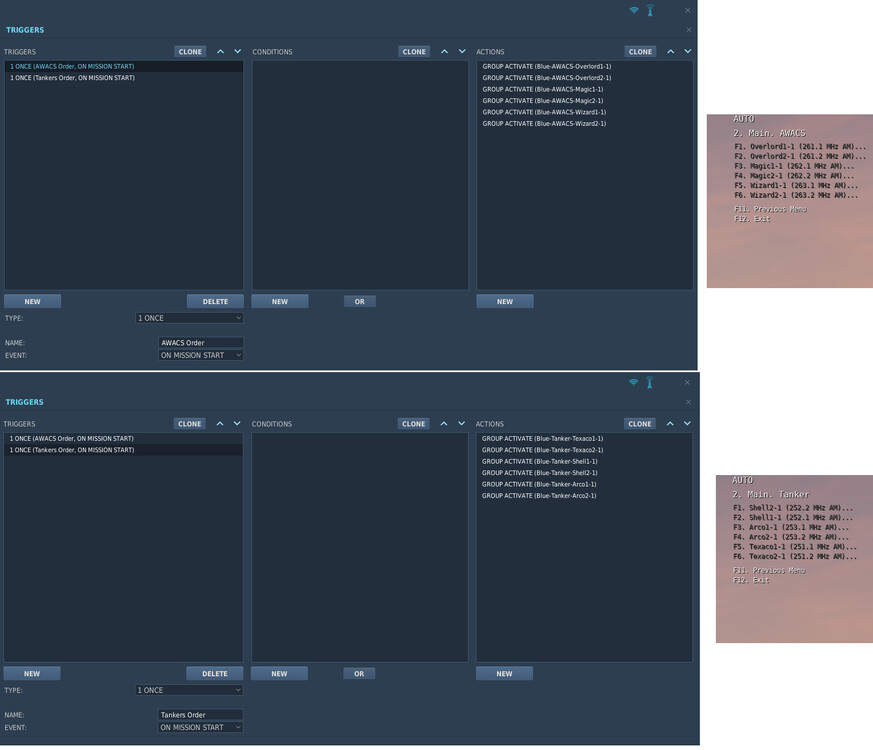The height and width of the screenshot is (750, 873).
Task: Click NEW under the Triggers list
Action: coord(32,300)
